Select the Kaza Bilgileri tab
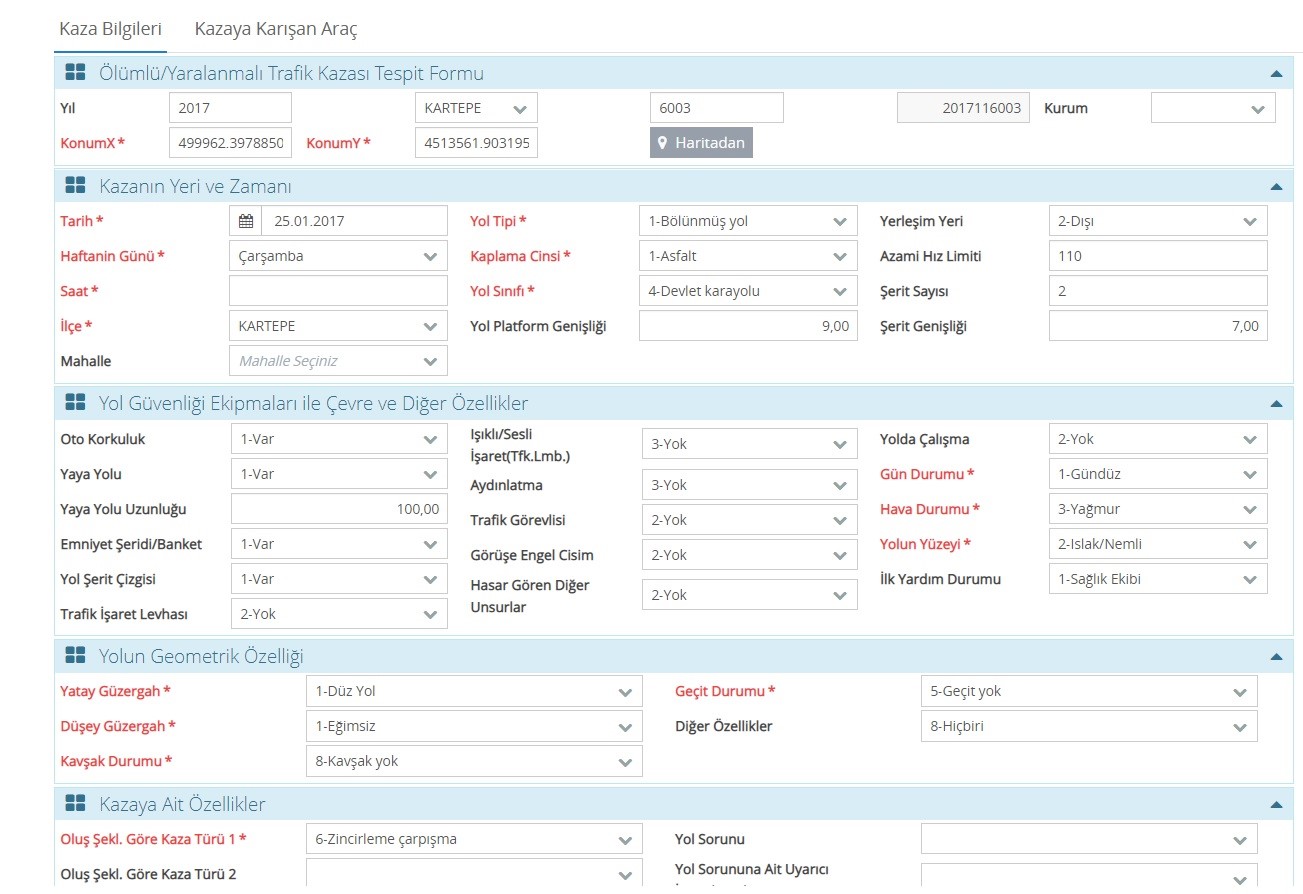 pyautogui.click(x=110, y=29)
